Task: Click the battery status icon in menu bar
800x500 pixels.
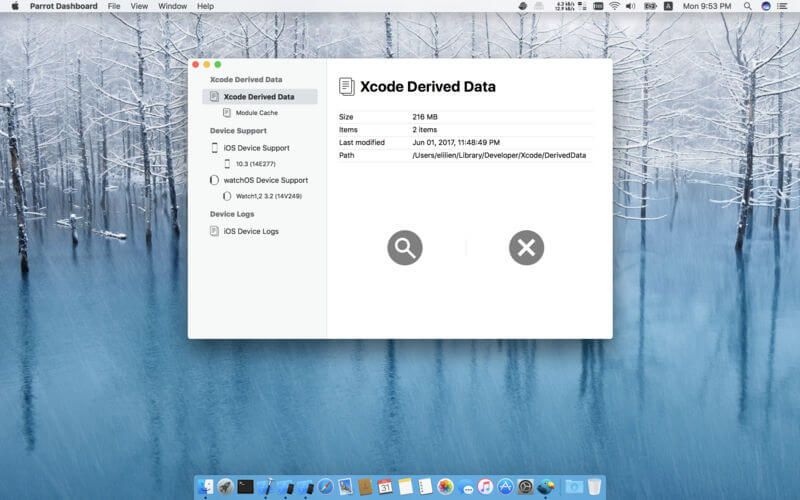Action: (x=650, y=6)
